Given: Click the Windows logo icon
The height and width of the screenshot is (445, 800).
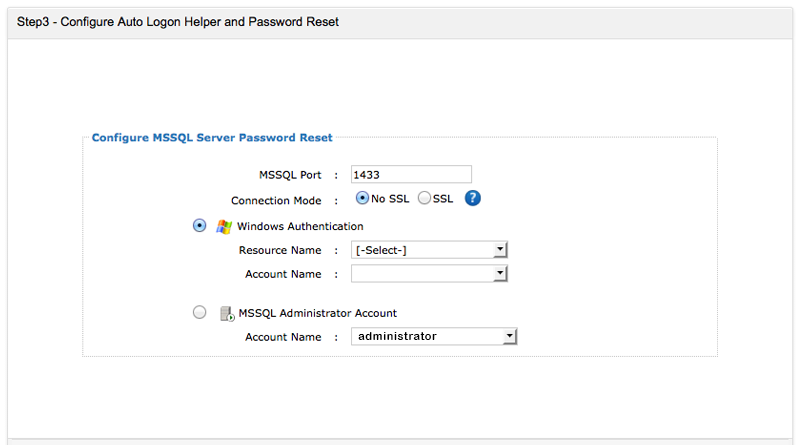Looking at the screenshot, I should (x=224, y=226).
